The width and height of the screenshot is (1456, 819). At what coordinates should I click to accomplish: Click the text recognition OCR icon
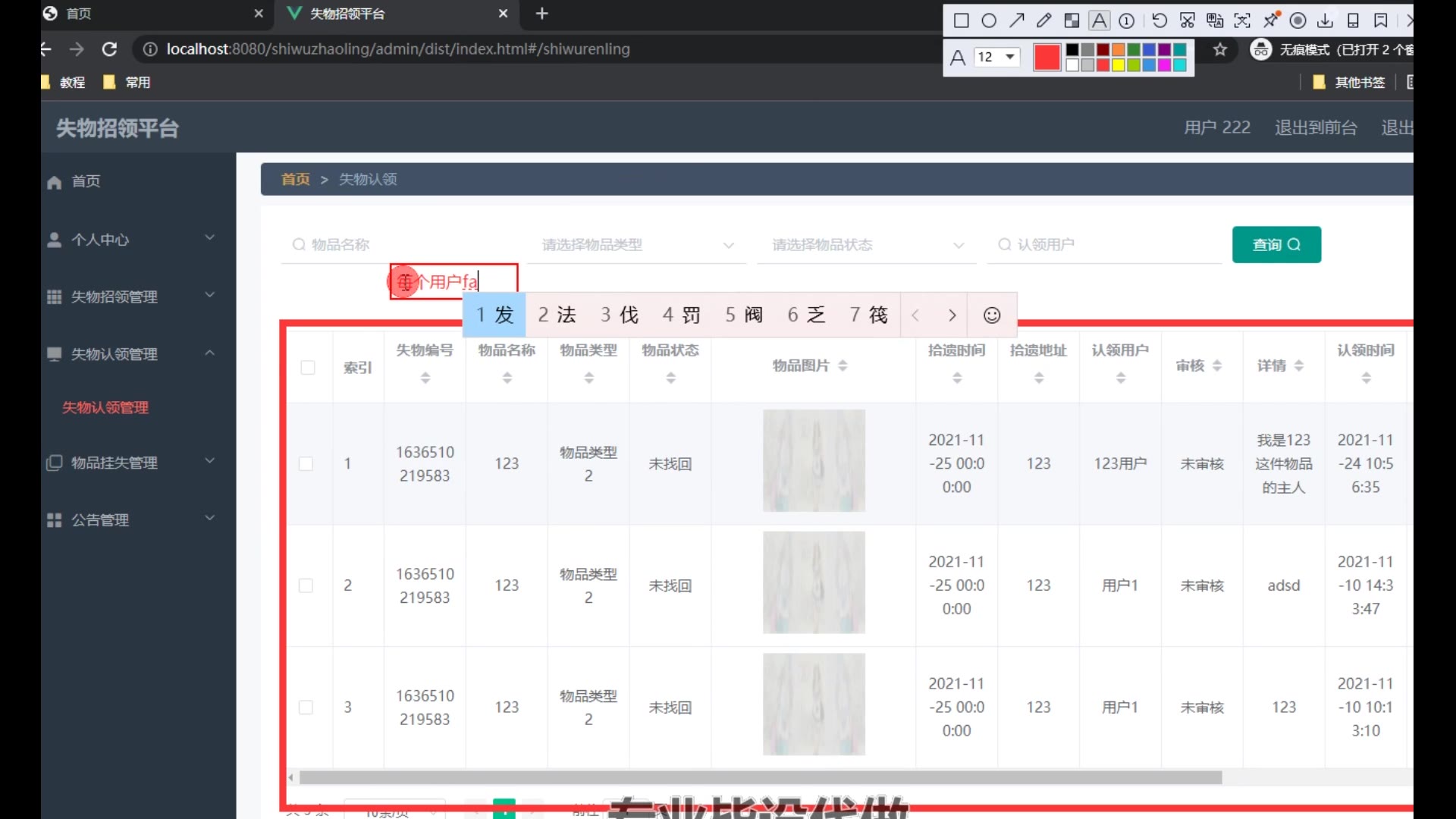[x=1242, y=20]
